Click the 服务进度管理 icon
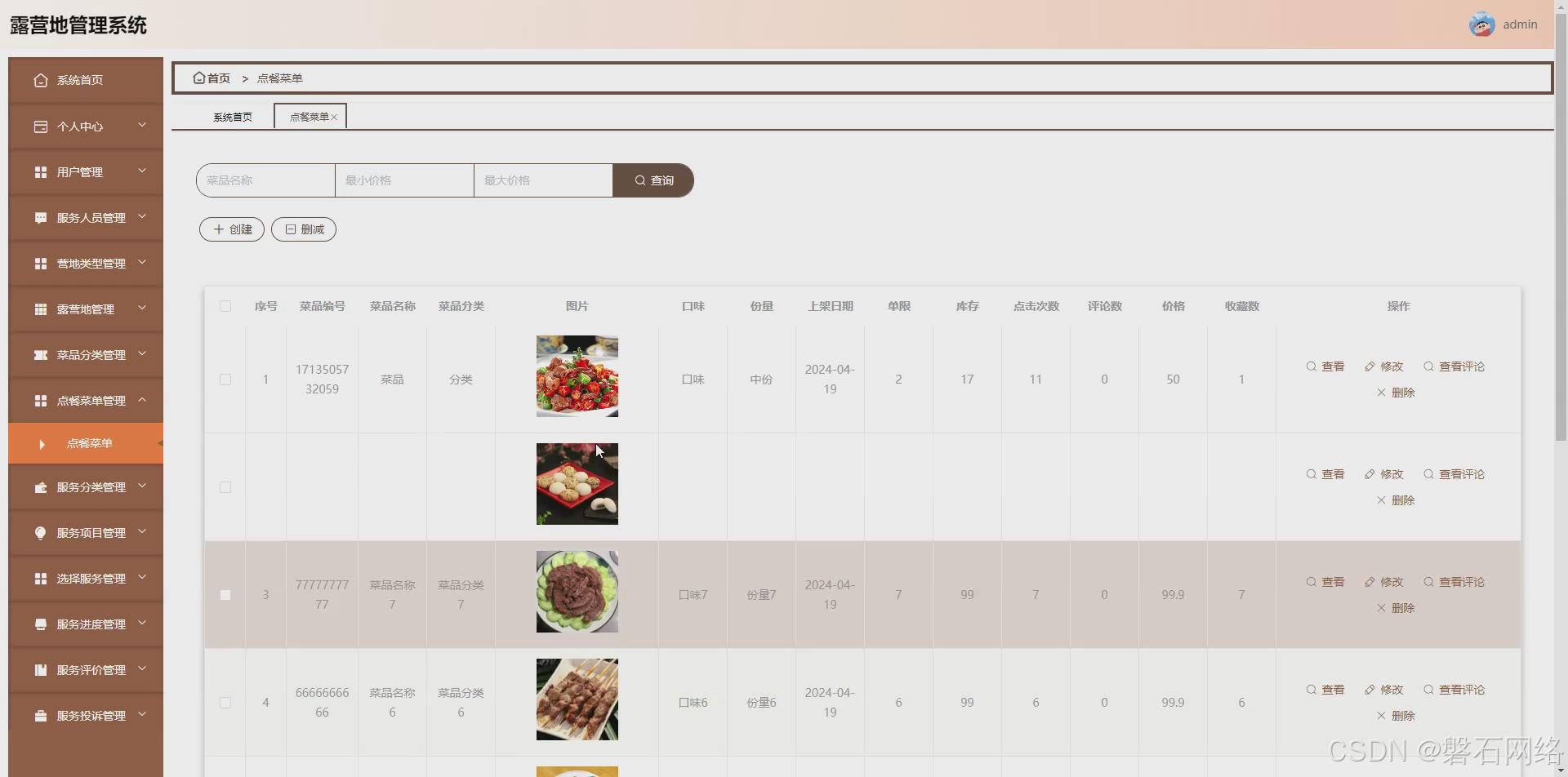The width and height of the screenshot is (1568, 777). click(41, 624)
